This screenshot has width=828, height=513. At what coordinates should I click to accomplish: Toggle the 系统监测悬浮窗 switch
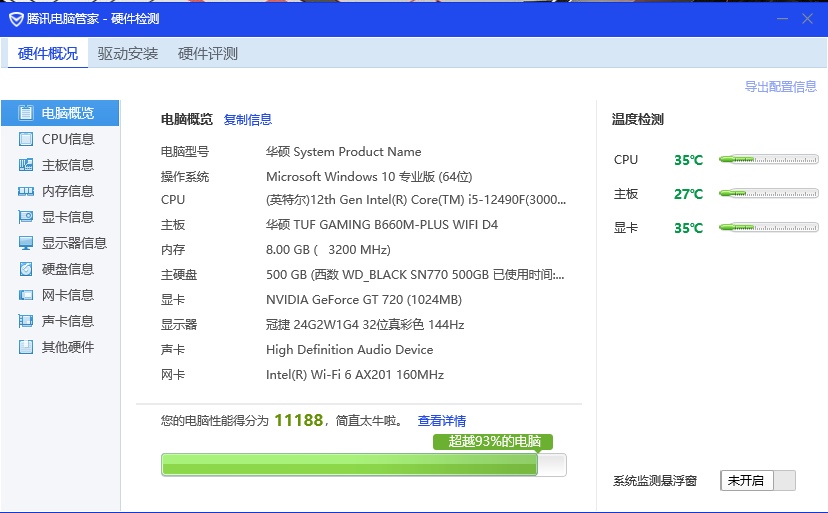(x=758, y=481)
